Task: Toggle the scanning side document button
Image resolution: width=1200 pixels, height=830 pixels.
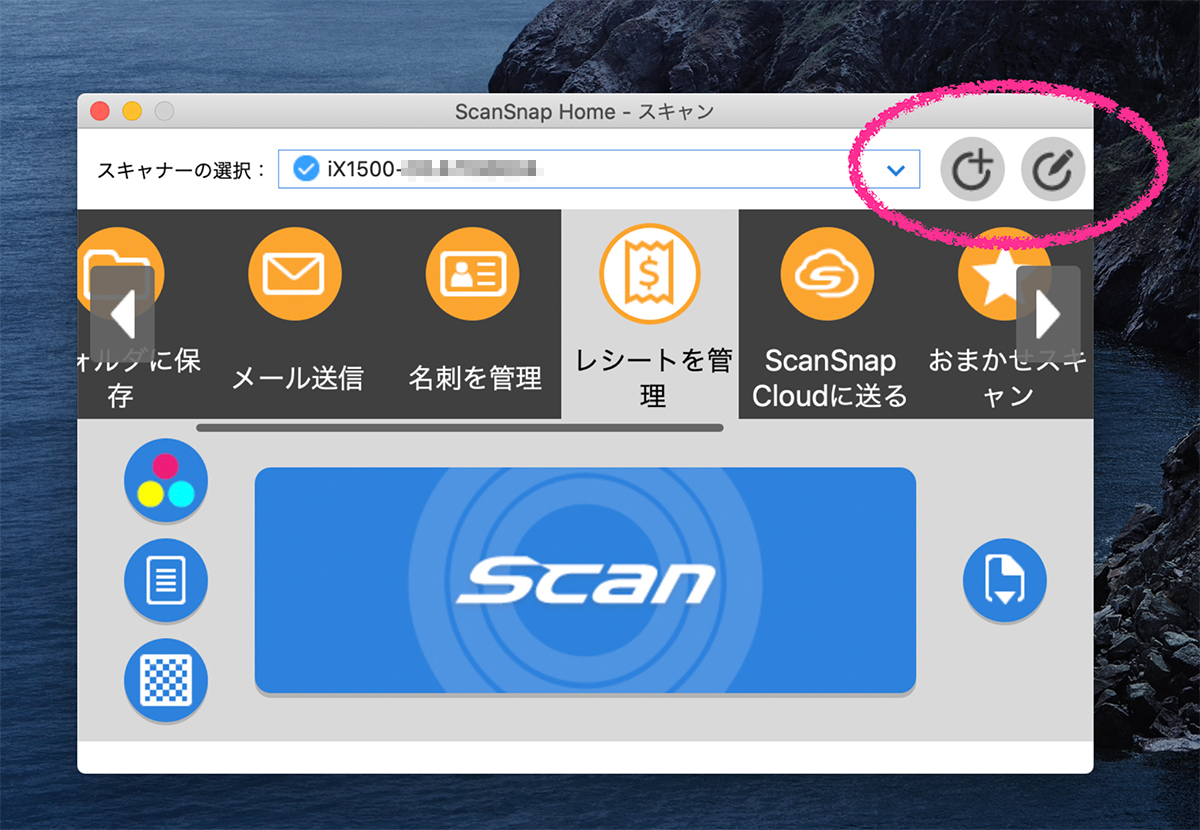Action: [166, 580]
